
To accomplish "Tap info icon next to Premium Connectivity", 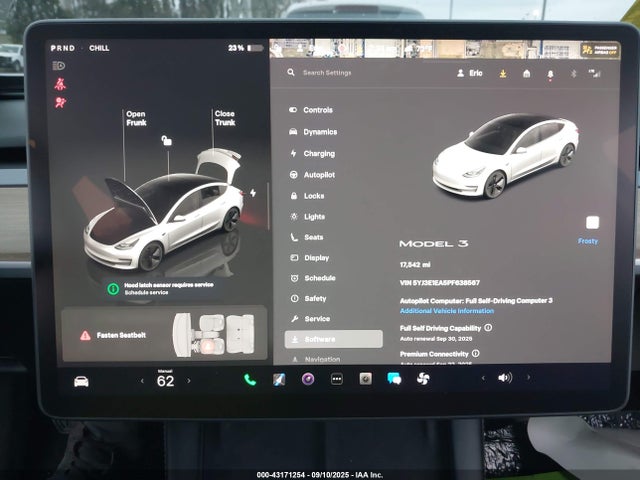I will pos(476,353).
